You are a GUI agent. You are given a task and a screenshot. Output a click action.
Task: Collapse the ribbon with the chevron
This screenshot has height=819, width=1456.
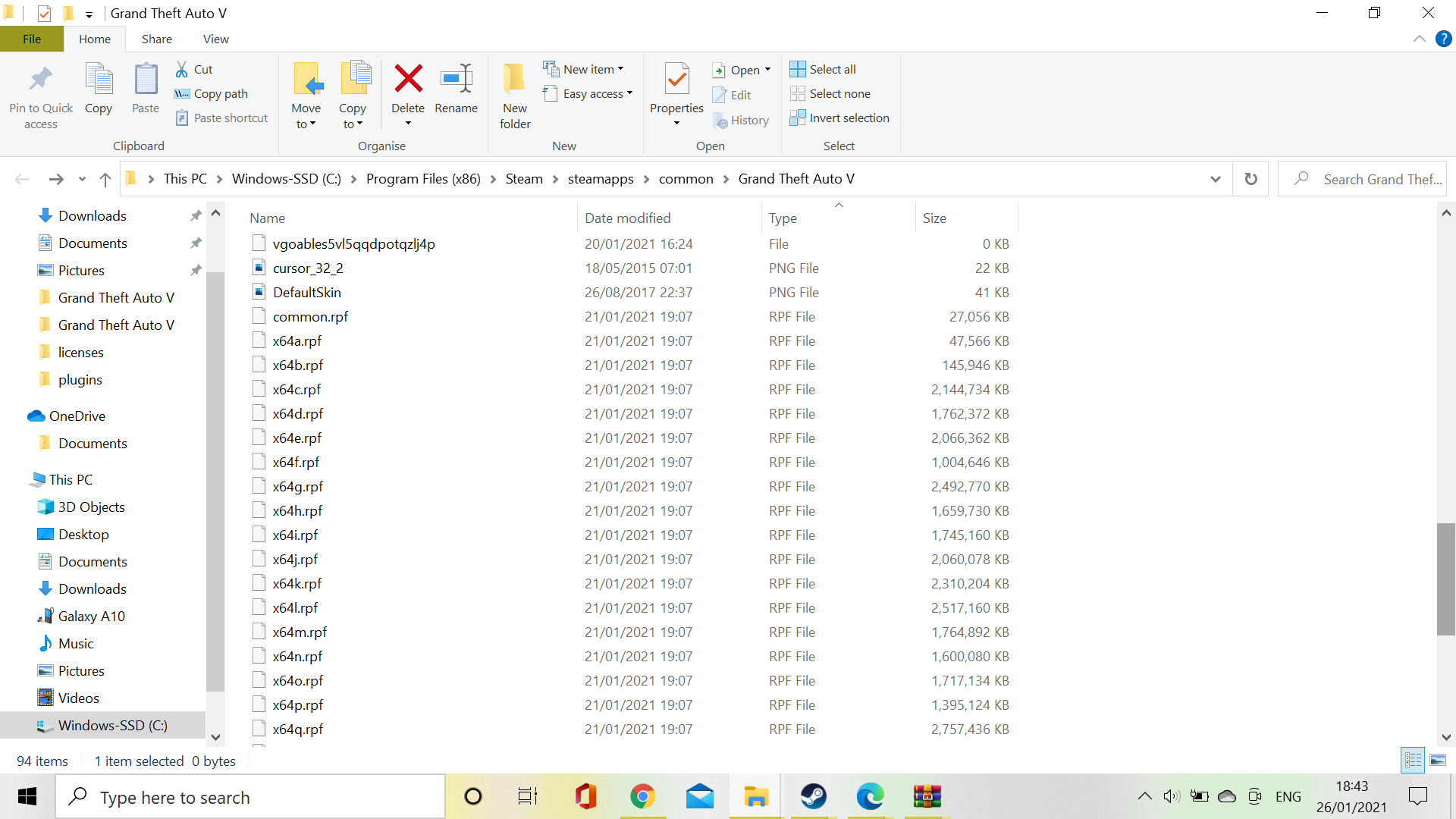[x=1419, y=39]
